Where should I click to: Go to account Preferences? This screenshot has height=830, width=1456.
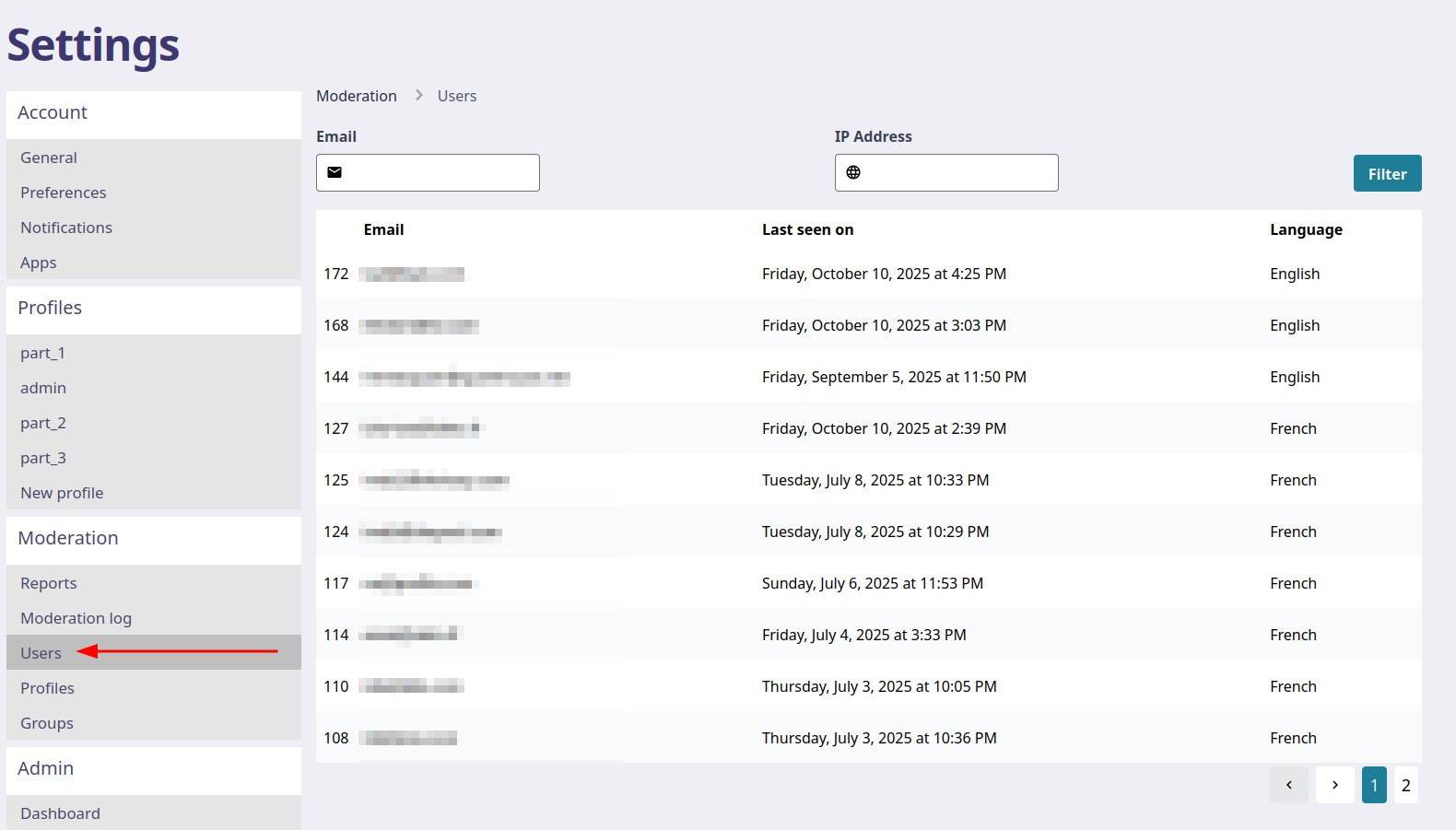[64, 193]
